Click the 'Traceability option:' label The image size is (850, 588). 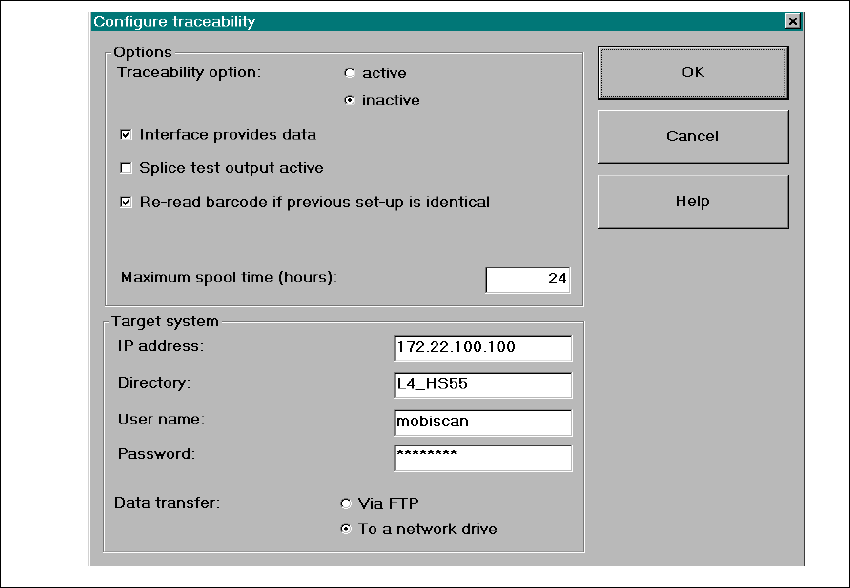(x=189, y=72)
